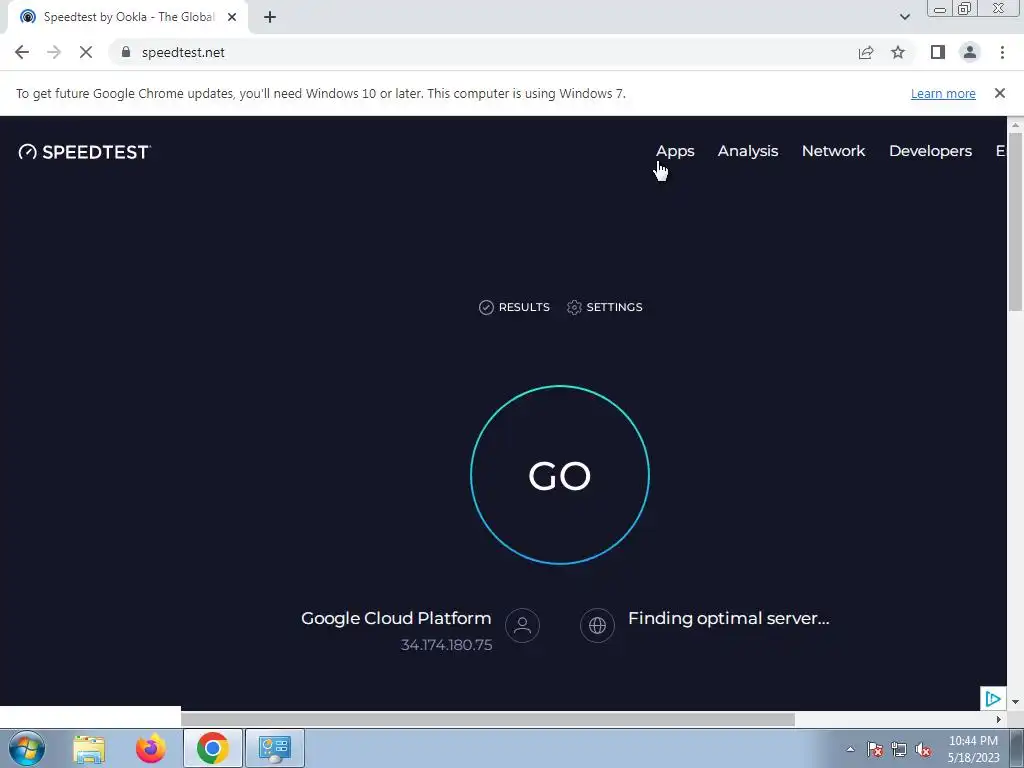Open speedtest SETTINGS
Image resolution: width=1024 pixels, height=768 pixels.
tap(605, 307)
